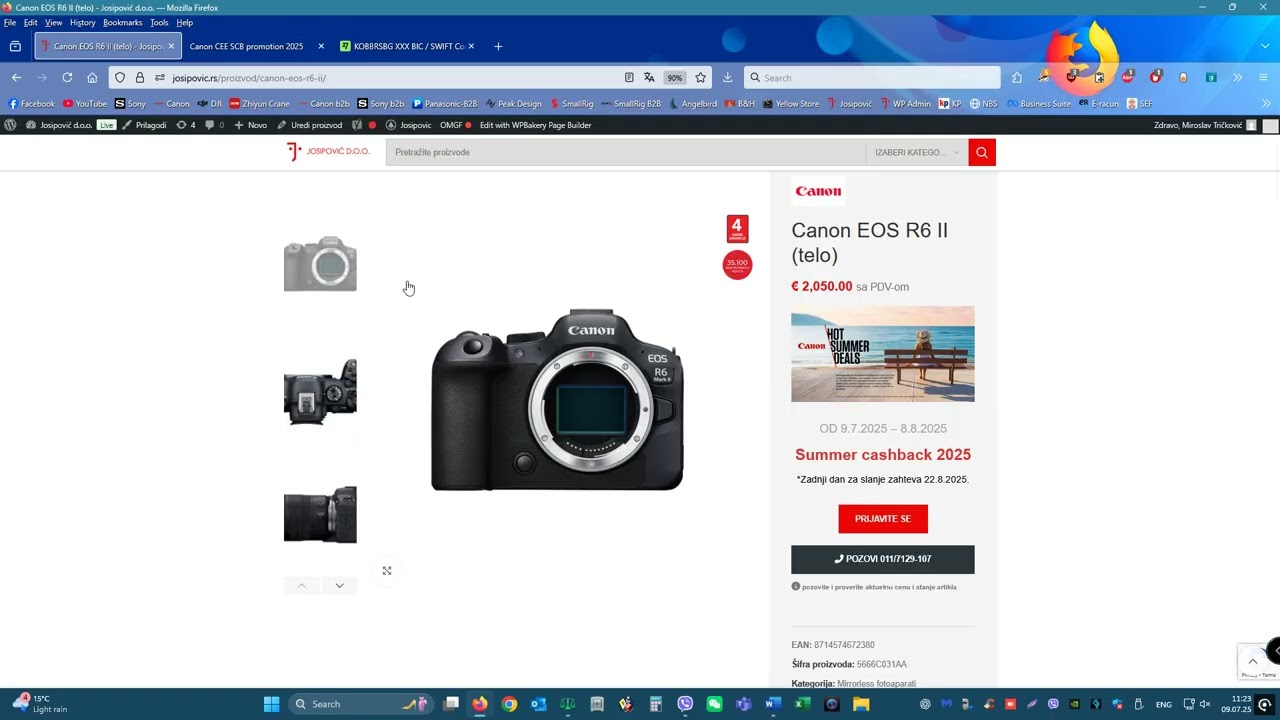This screenshot has height=720, width=1280.
Task: Open the page translate icon
Action: pyautogui.click(x=649, y=77)
